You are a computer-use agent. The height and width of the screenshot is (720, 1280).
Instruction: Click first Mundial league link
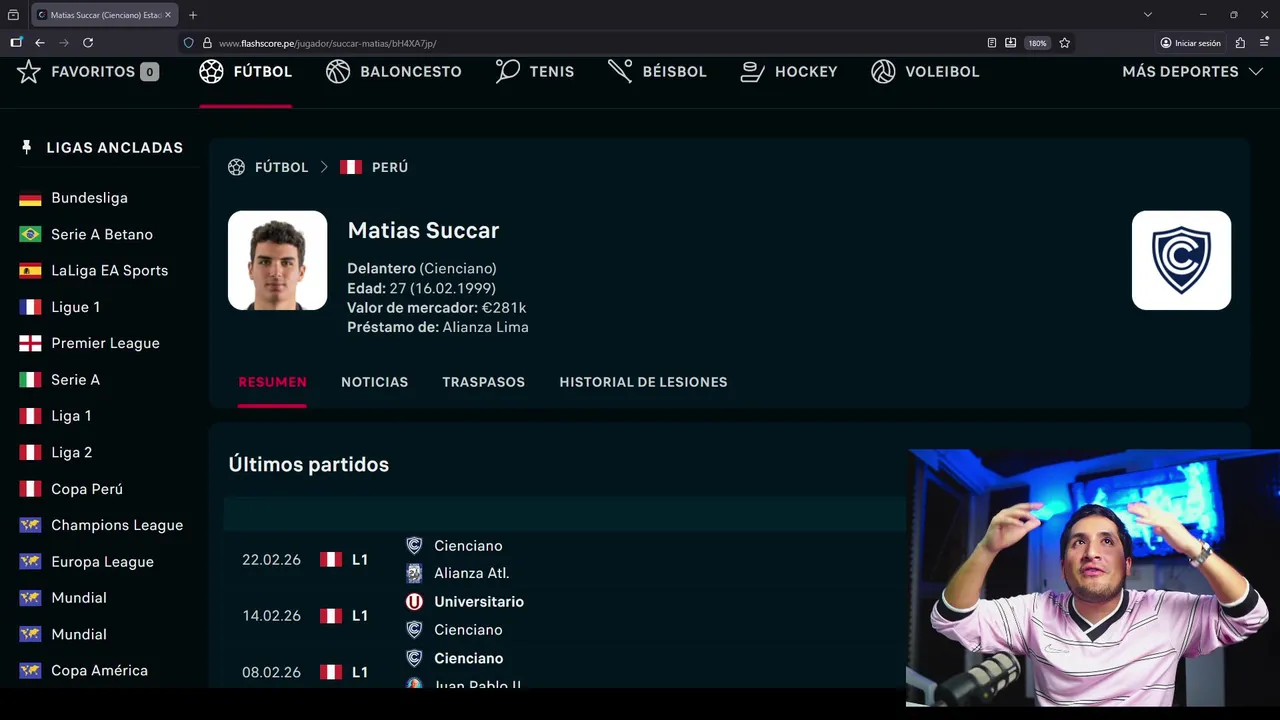click(79, 598)
